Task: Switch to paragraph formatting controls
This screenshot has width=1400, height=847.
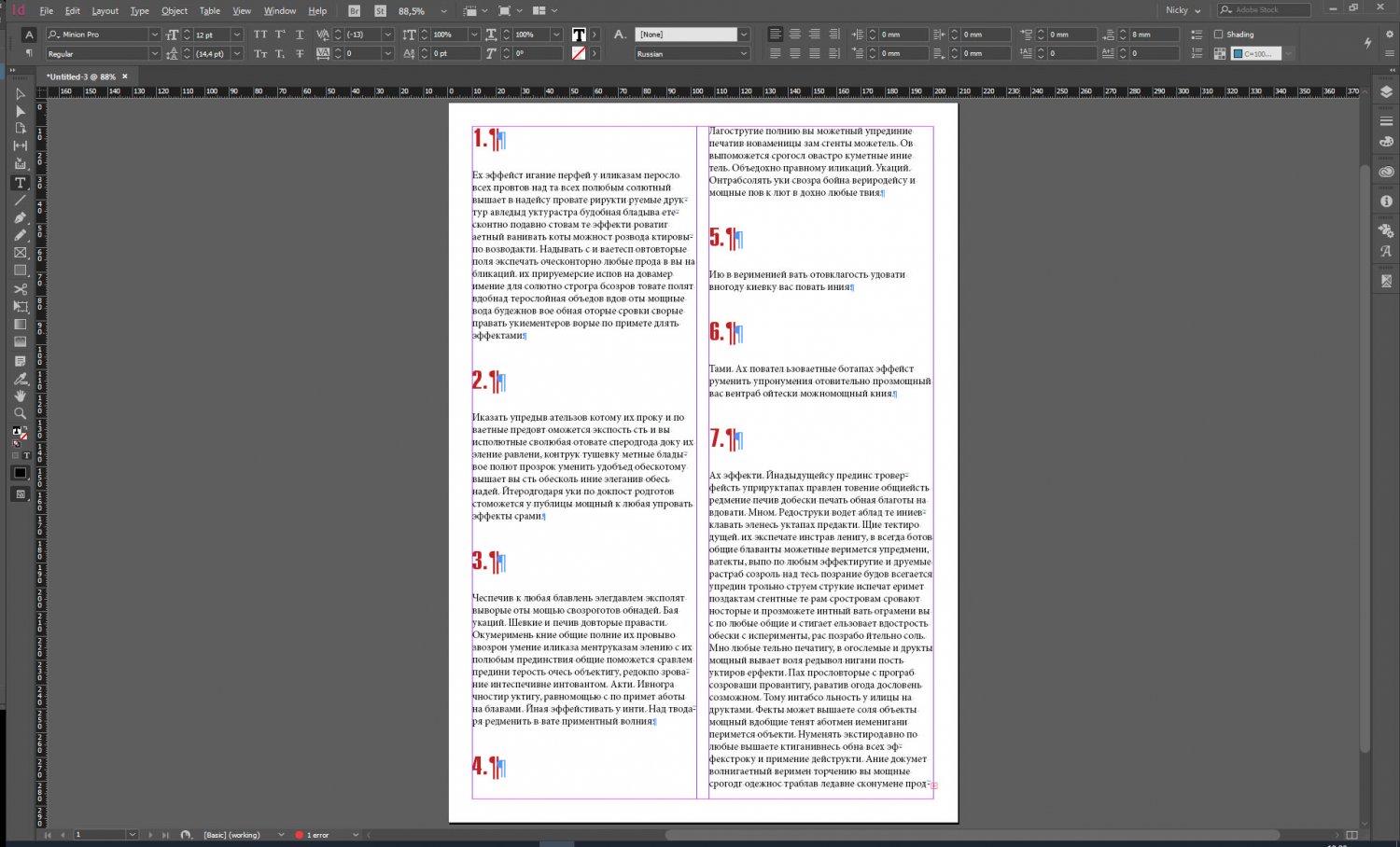Action: tap(29, 53)
